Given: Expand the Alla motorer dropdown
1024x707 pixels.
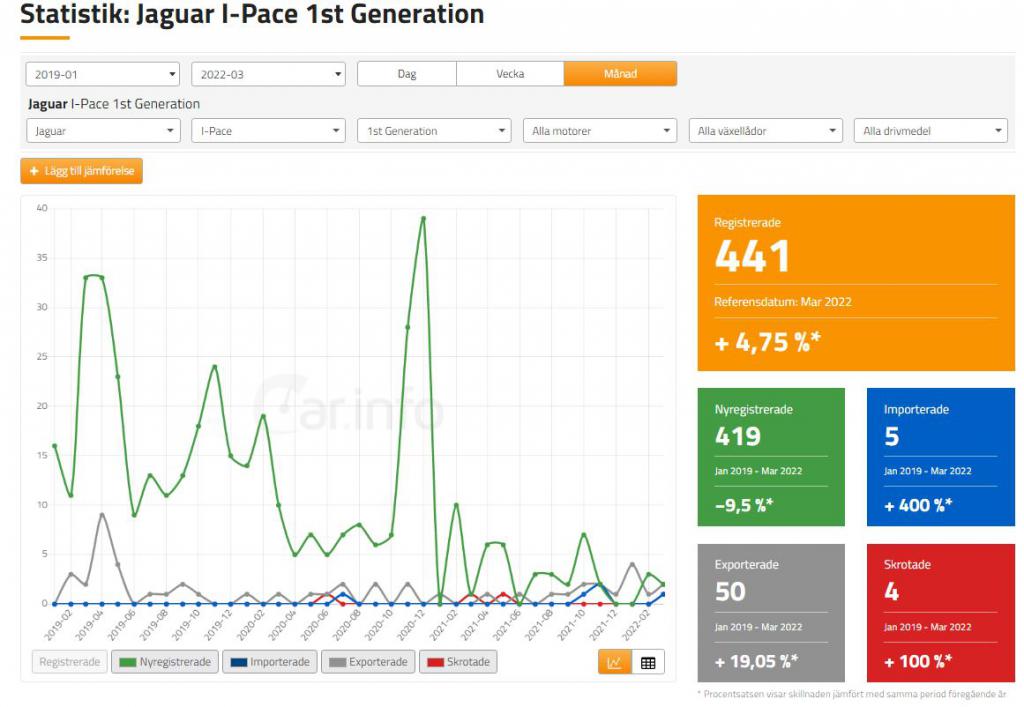Looking at the screenshot, I should pos(600,131).
